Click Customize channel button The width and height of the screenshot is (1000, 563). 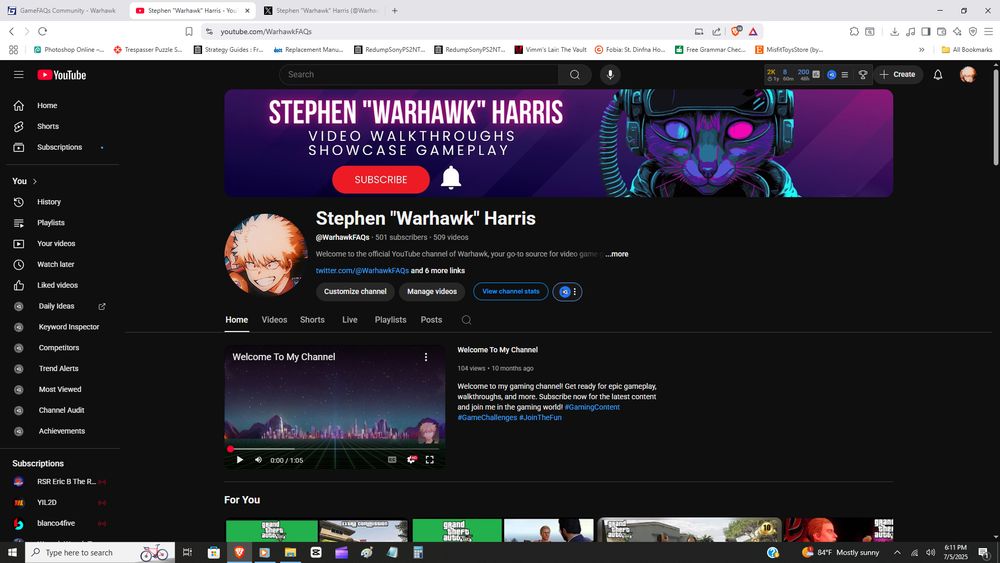pos(355,292)
